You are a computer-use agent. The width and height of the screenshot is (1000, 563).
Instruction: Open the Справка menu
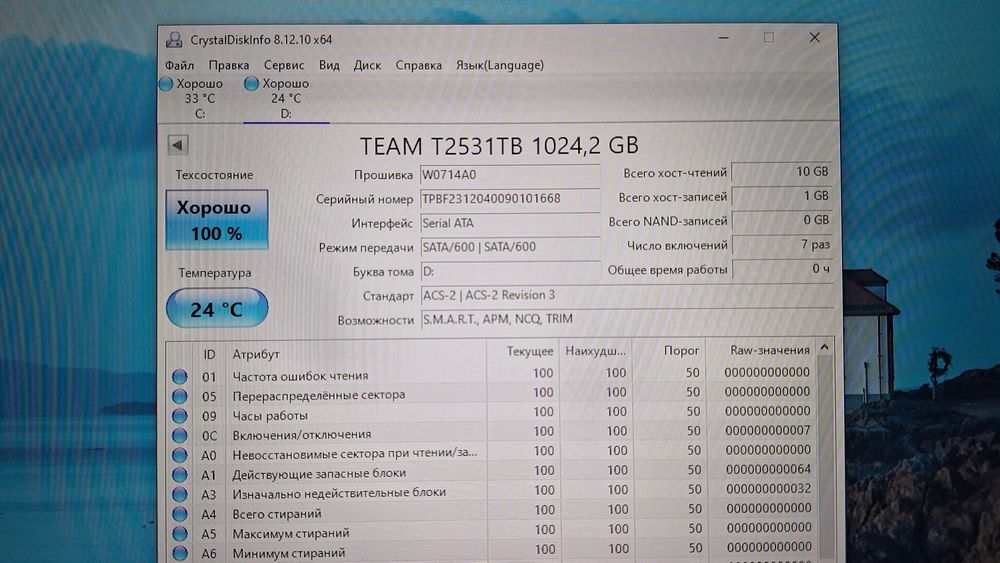(418, 65)
